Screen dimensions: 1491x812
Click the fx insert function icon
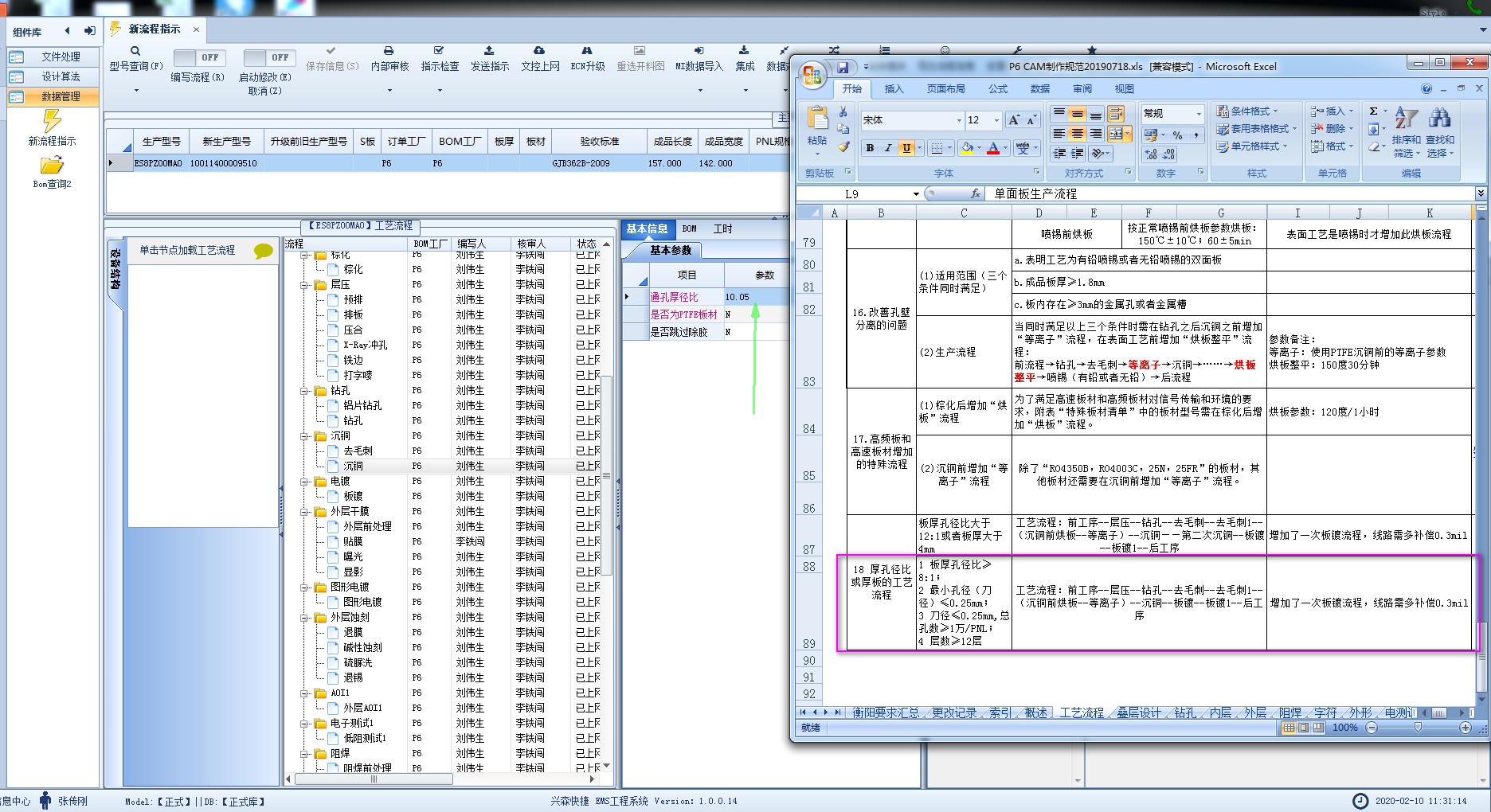(975, 193)
